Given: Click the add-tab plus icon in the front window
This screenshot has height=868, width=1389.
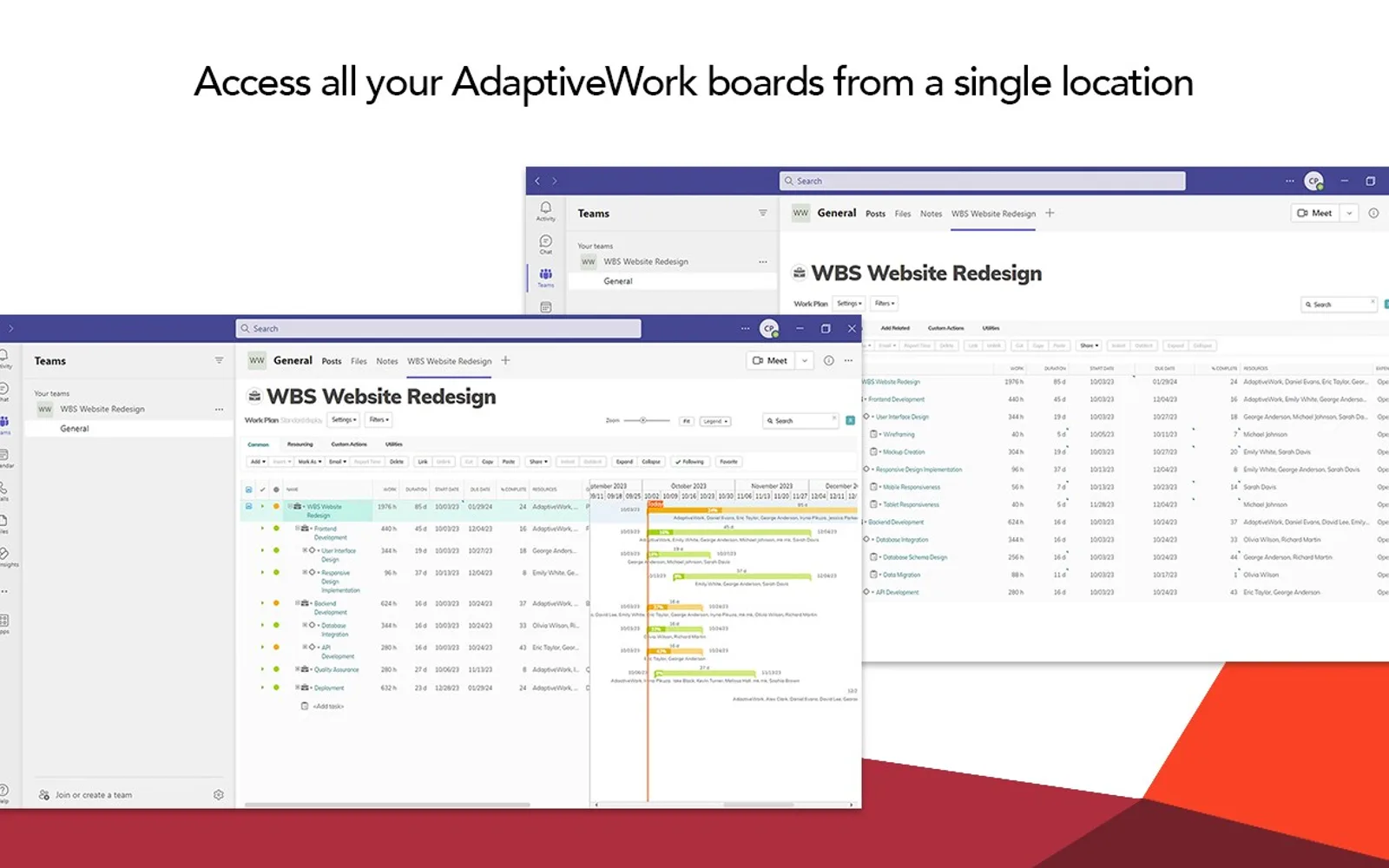Looking at the screenshot, I should tap(506, 360).
